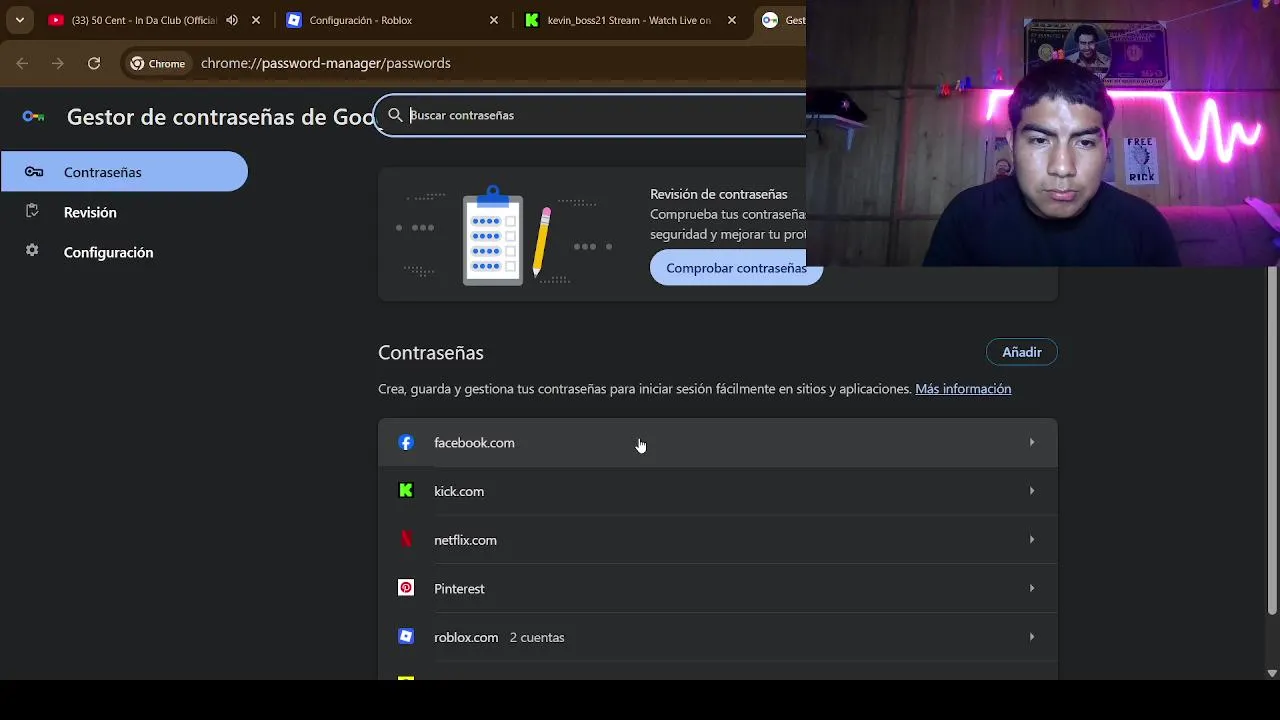Click the Roblox icon in the password list
Screen dimensions: 1280x720
(406, 636)
